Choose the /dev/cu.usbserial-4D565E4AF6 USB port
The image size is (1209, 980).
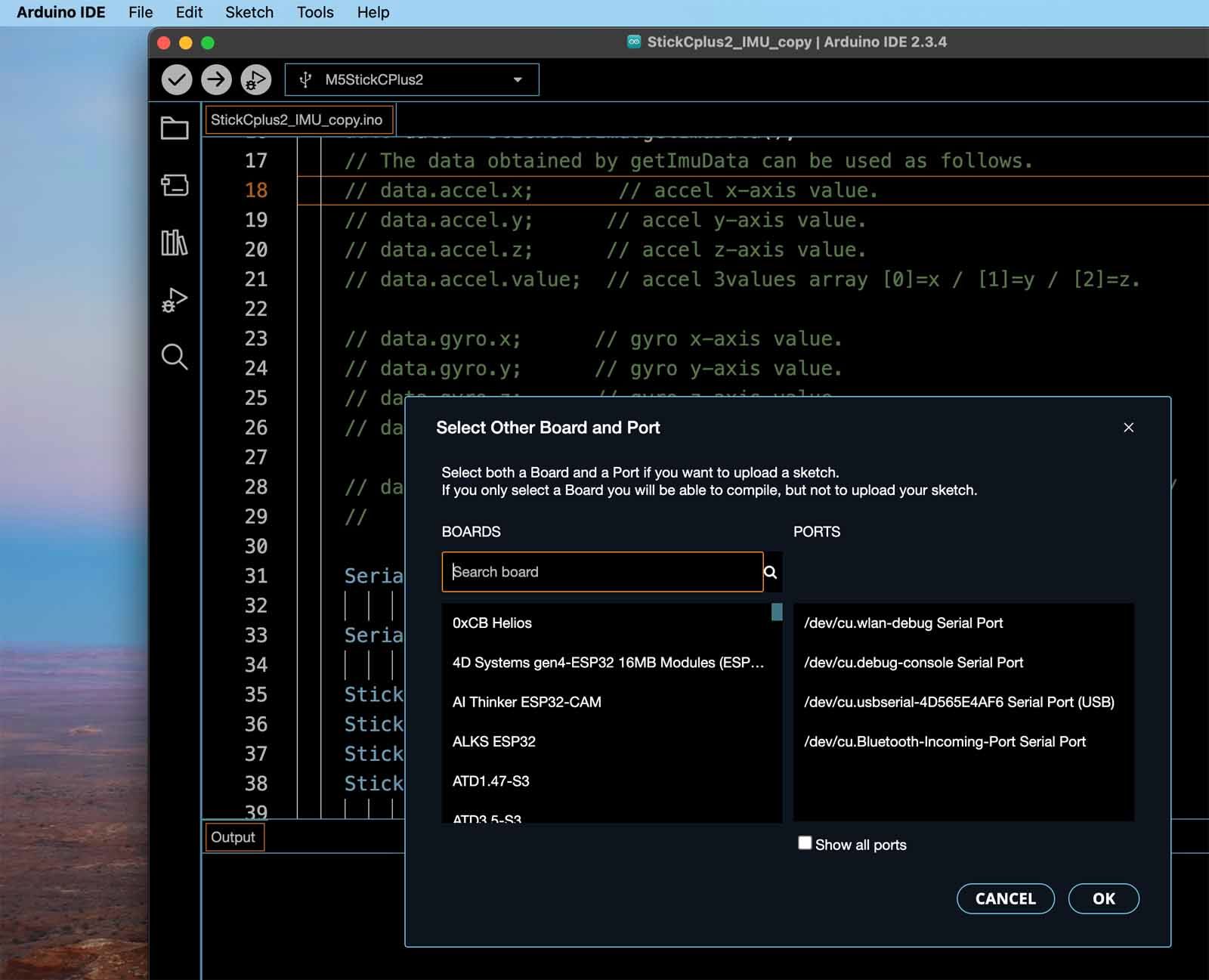coord(963,702)
